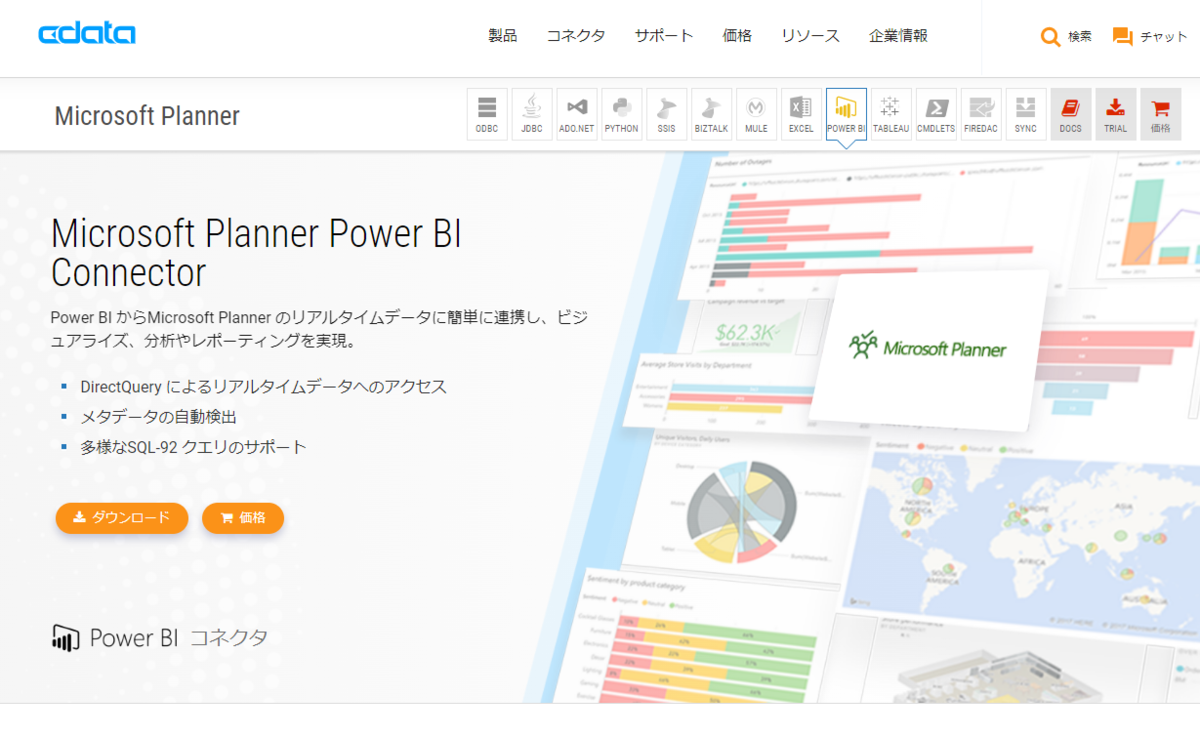Click the Microsoft Planner logo card
1200x736 pixels.
[x=928, y=349]
